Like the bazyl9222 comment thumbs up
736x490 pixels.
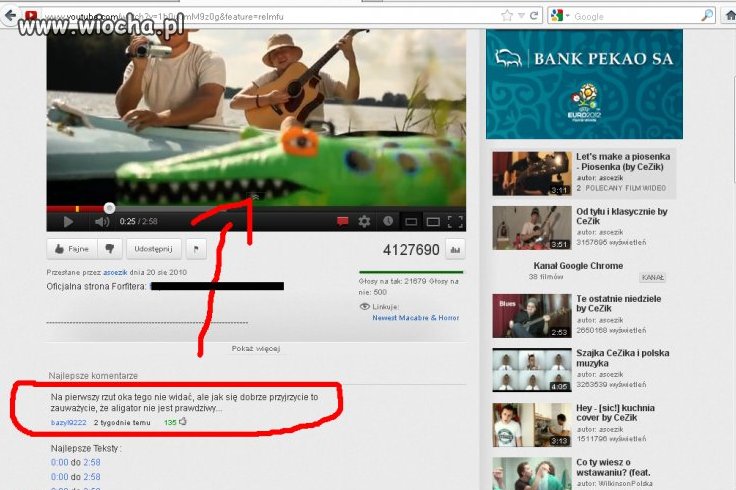183,421
